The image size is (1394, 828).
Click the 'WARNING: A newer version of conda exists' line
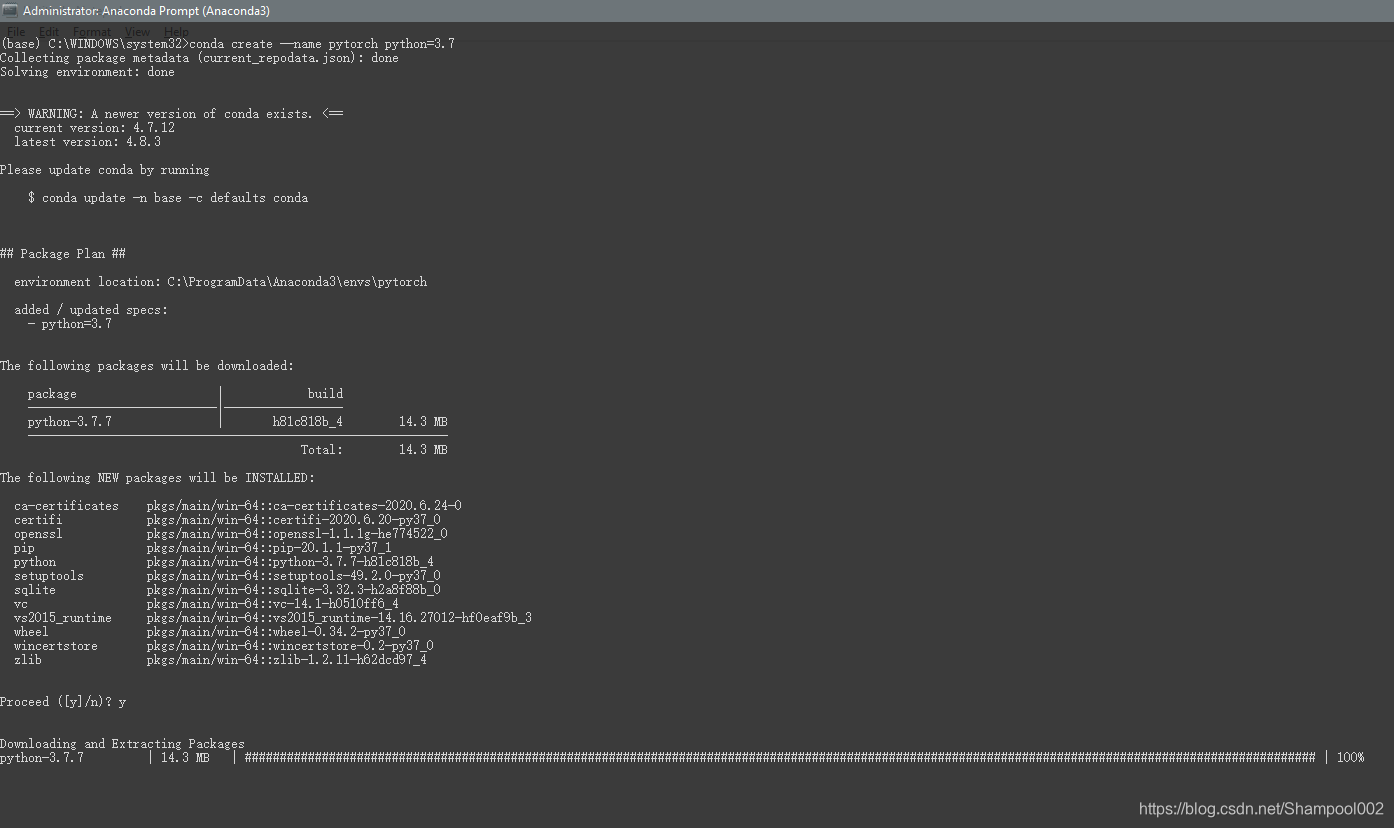point(171,114)
